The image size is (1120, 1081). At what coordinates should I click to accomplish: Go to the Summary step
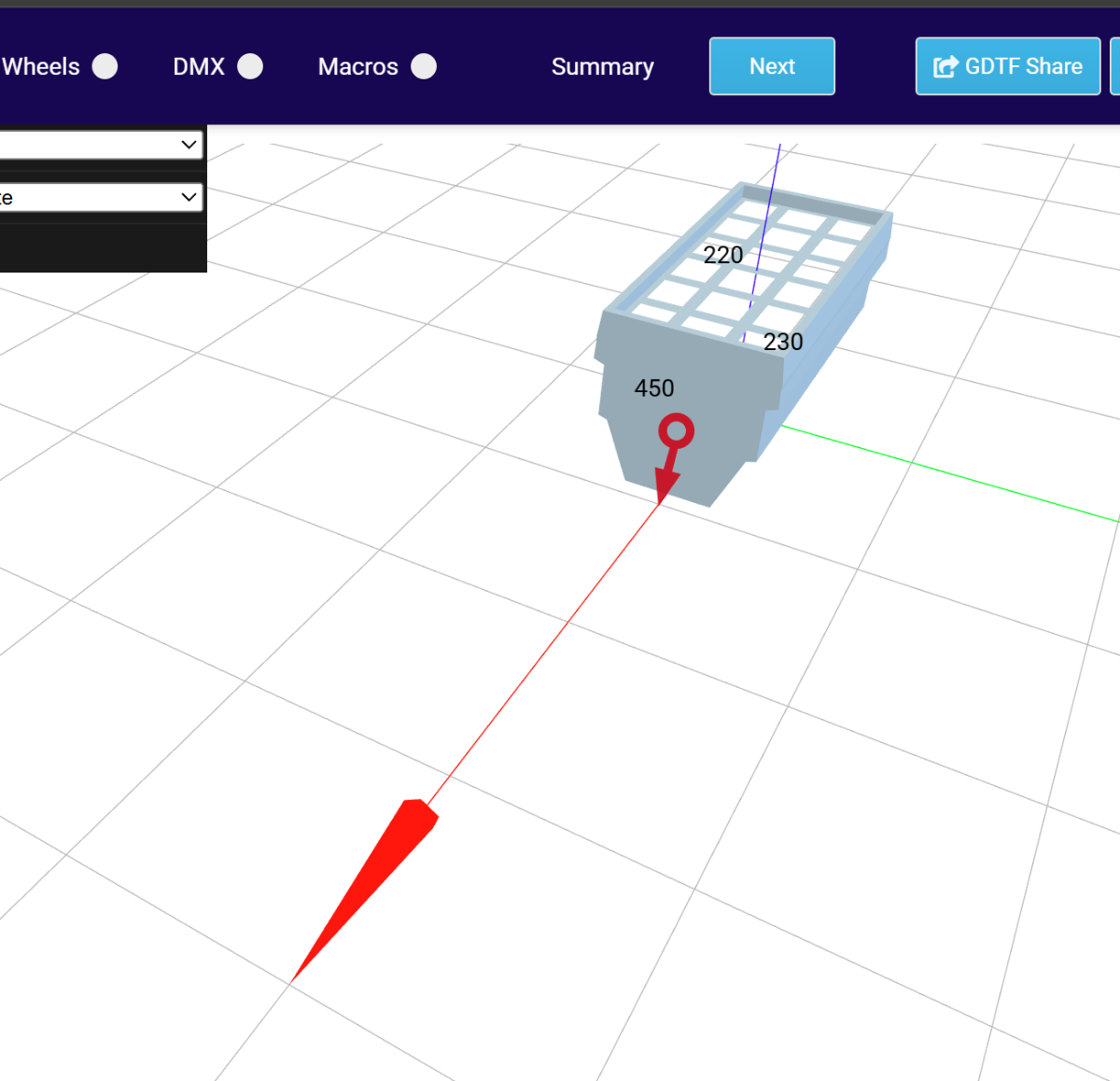point(602,66)
